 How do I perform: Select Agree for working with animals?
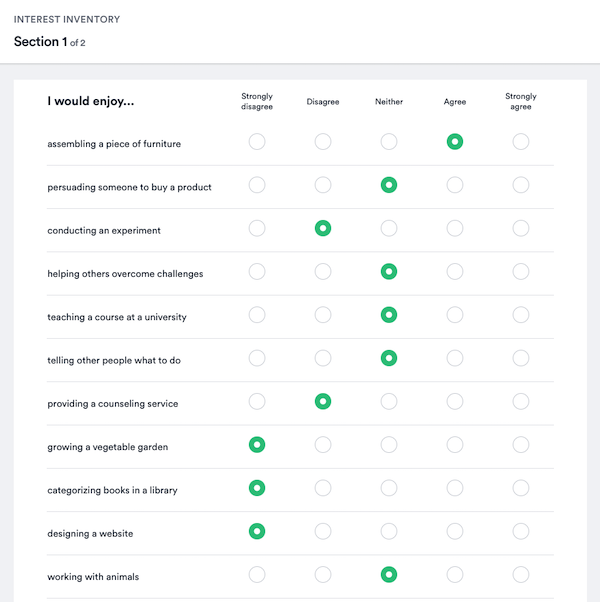pos(455,575)
